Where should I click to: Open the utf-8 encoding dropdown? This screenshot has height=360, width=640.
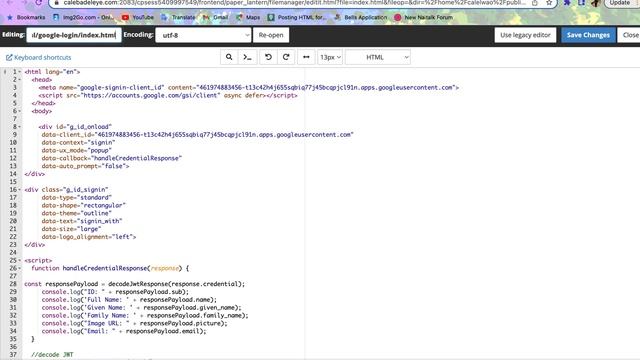pyautogui.click(x=203, y=35)
